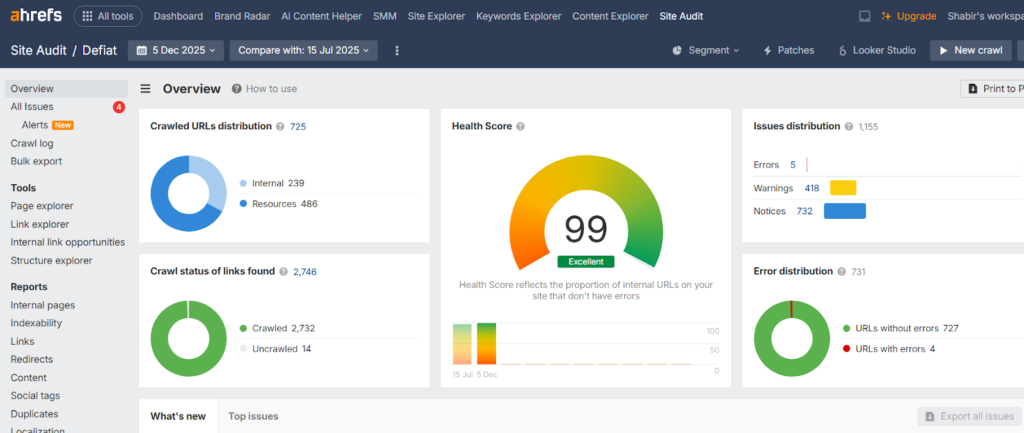This screenshot has width=1024, height=433.
Task: Open the Segment dropdown
Action: (706, 50)
